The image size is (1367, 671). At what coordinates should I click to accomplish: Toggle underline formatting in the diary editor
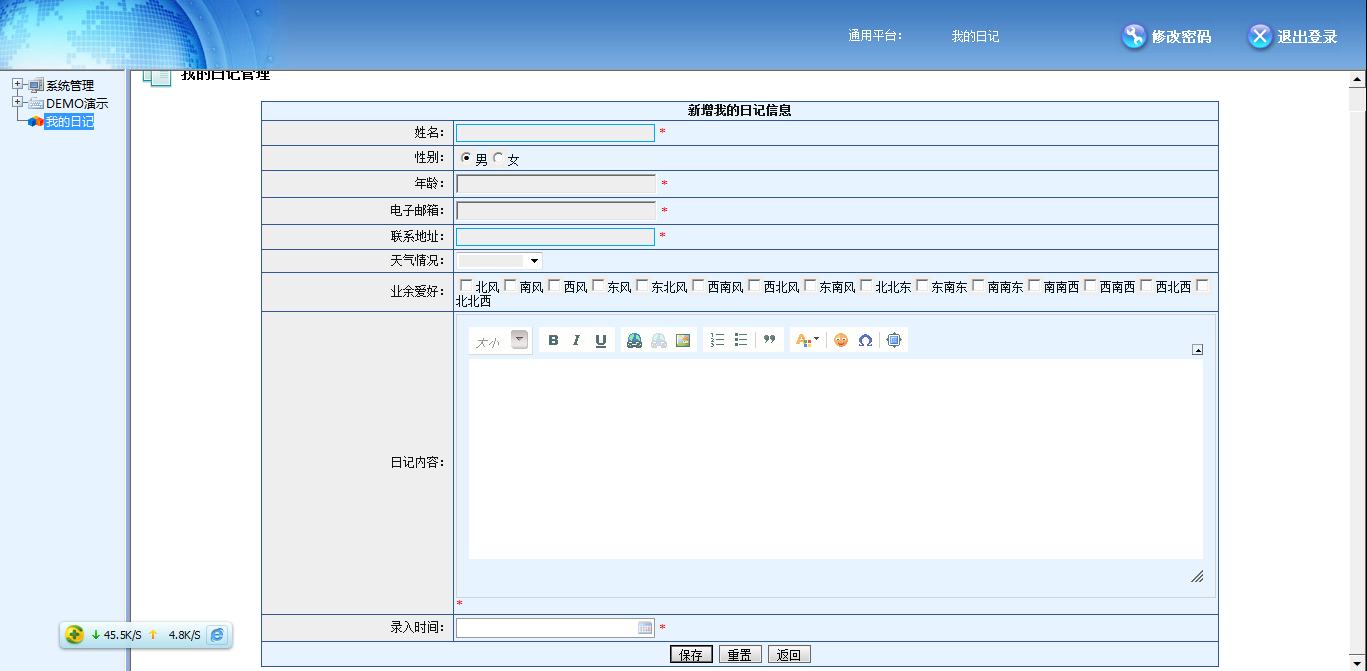point(601,340)
